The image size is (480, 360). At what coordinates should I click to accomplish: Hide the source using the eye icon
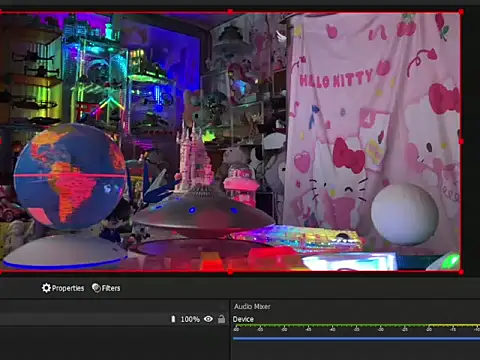tap(208, 319)
